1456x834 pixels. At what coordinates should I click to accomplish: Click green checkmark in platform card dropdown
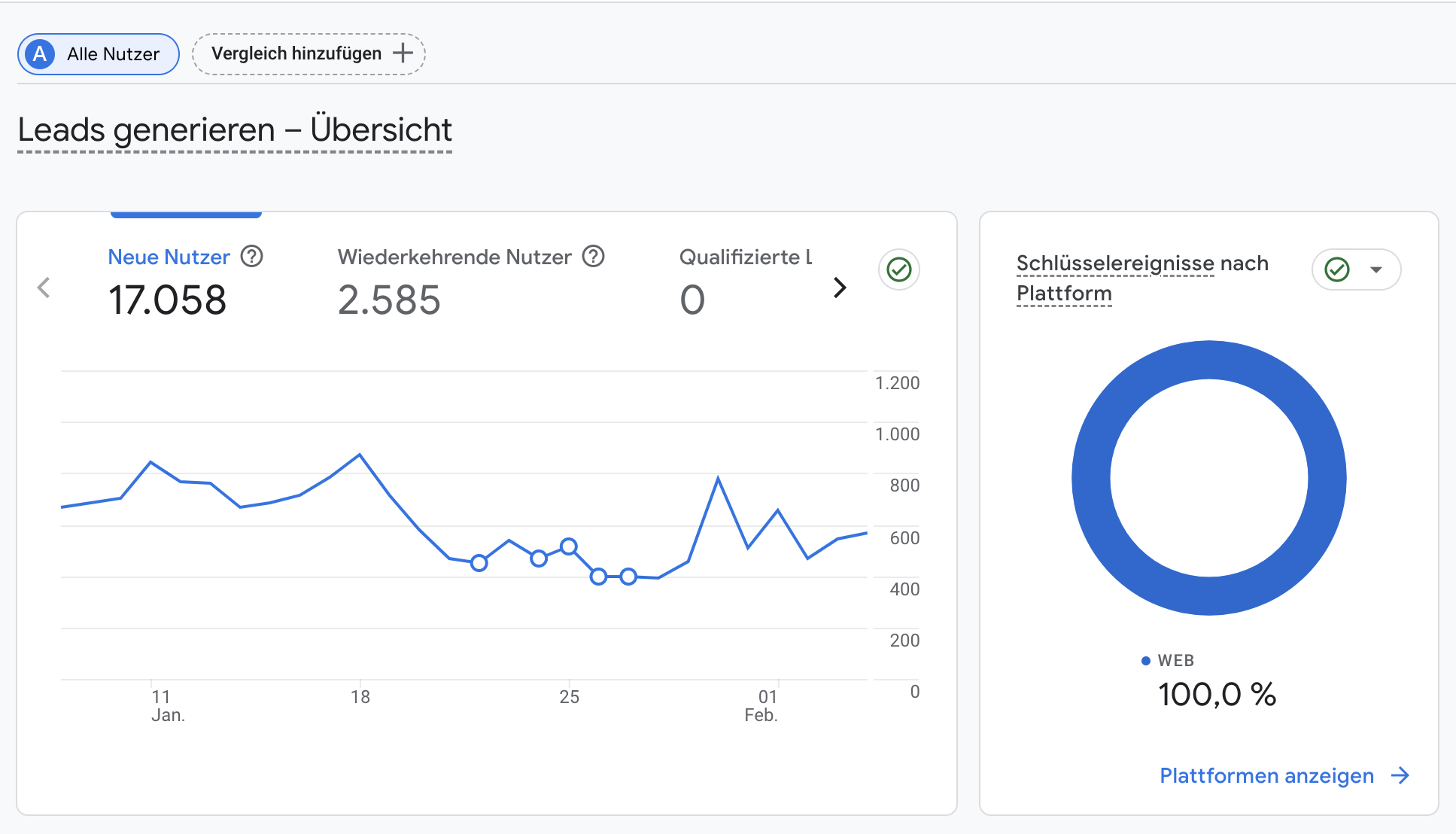pyautogui.click(x=1337, y=269)
